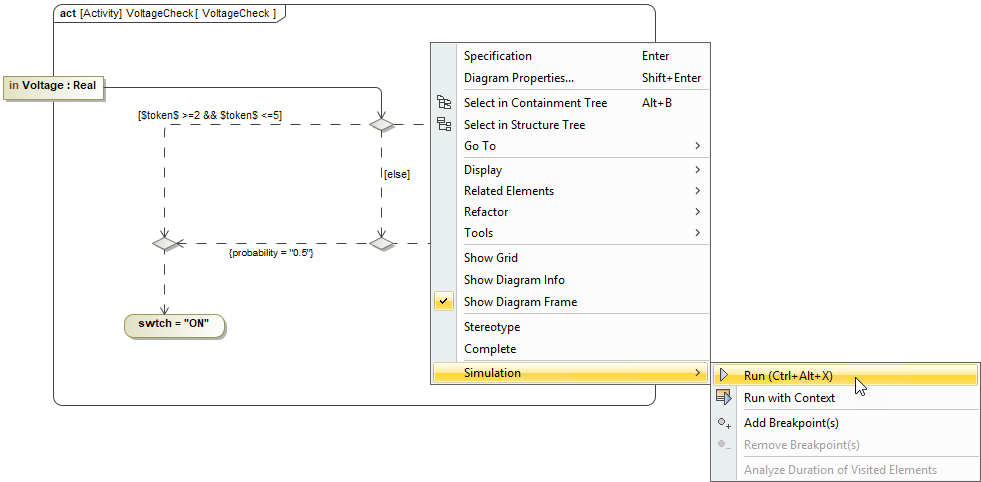Screen dimensions: 981x482
Task: Expand the Related Elements submenu arrow
Action: coord(697,191)
